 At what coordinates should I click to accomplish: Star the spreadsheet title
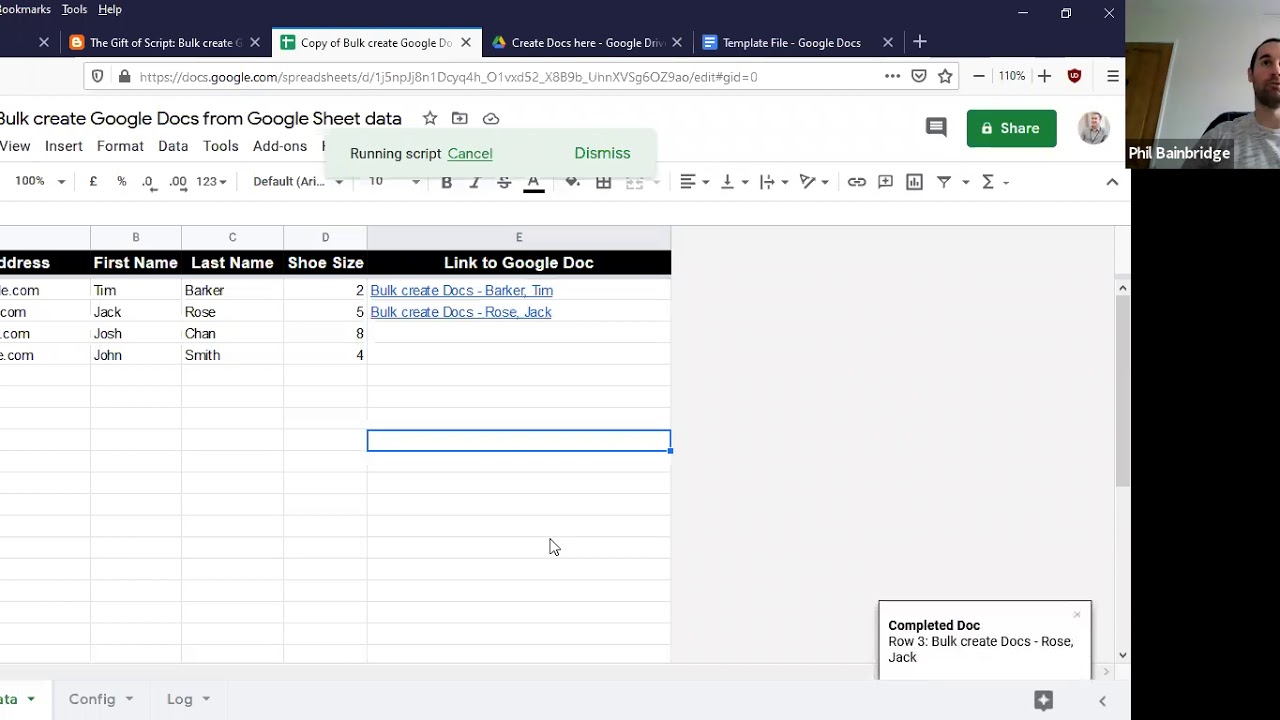(430, 118)
